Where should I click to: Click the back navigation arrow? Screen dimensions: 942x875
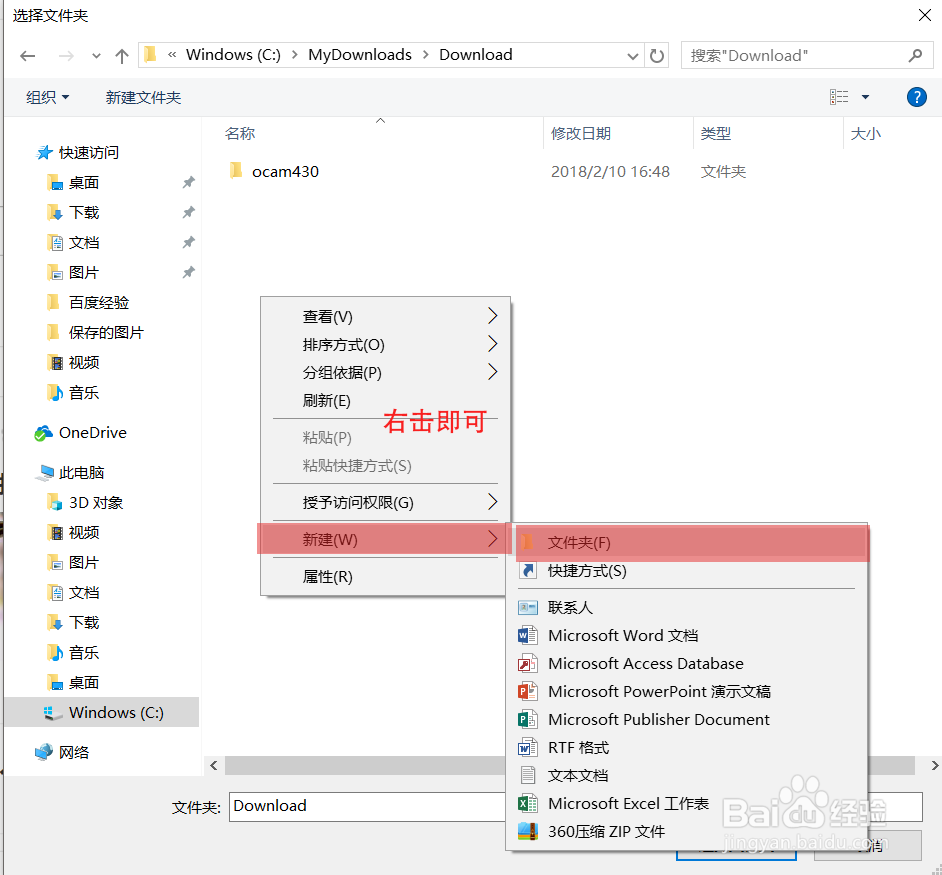pos(27,55)
